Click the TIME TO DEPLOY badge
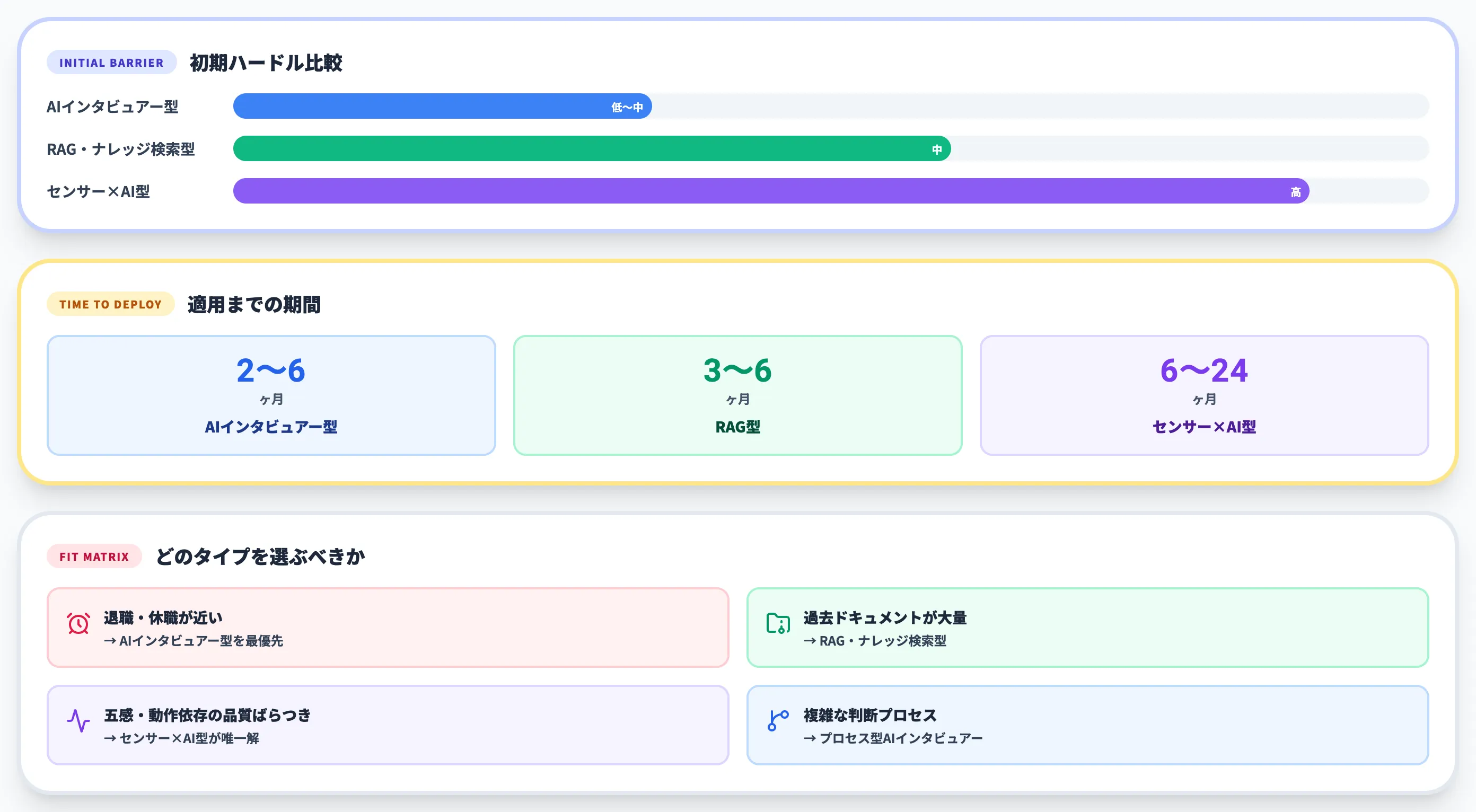Image resolution: width=1476 pixels, height=812 pixels. [x=111, y=304]
